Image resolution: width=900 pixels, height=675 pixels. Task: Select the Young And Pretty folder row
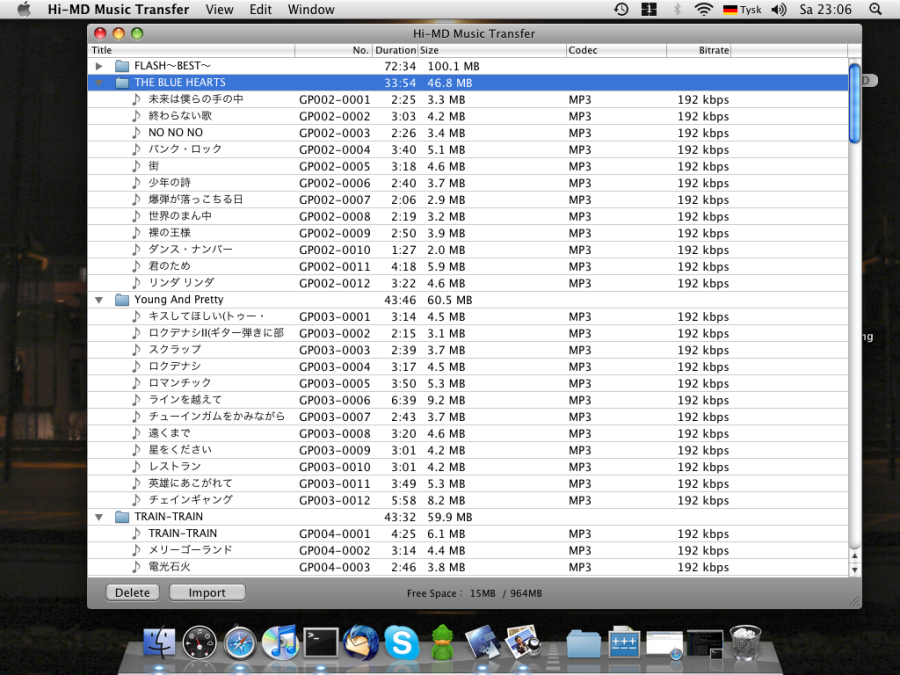point(468,300)
